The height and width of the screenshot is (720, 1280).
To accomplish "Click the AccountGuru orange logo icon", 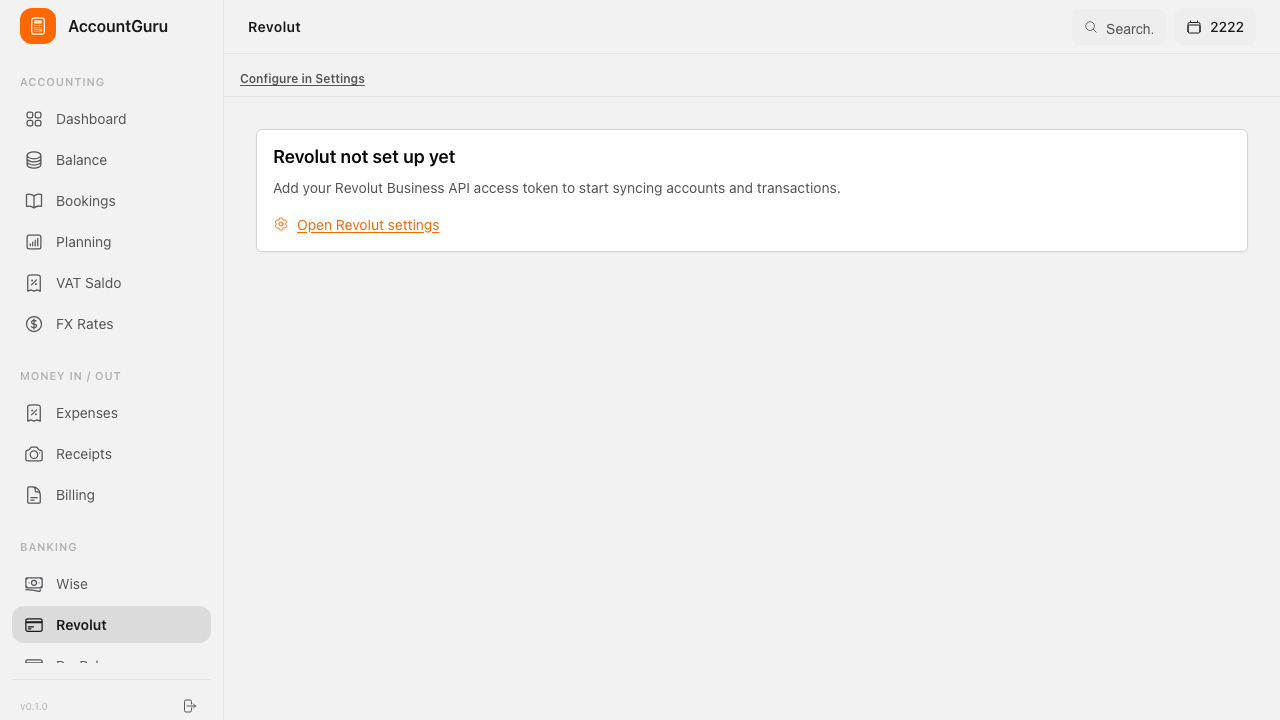I will tap(38, 26).
